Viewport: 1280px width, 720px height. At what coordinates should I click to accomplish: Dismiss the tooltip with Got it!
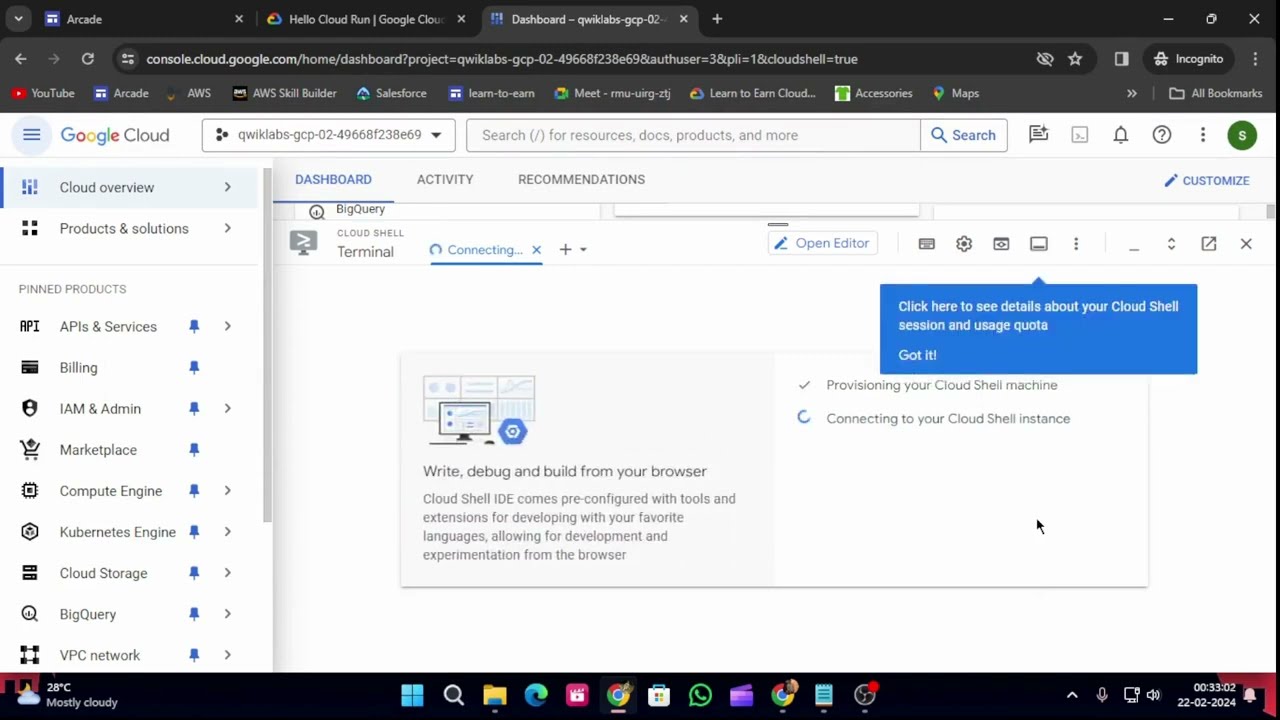[x=917, y=355]
